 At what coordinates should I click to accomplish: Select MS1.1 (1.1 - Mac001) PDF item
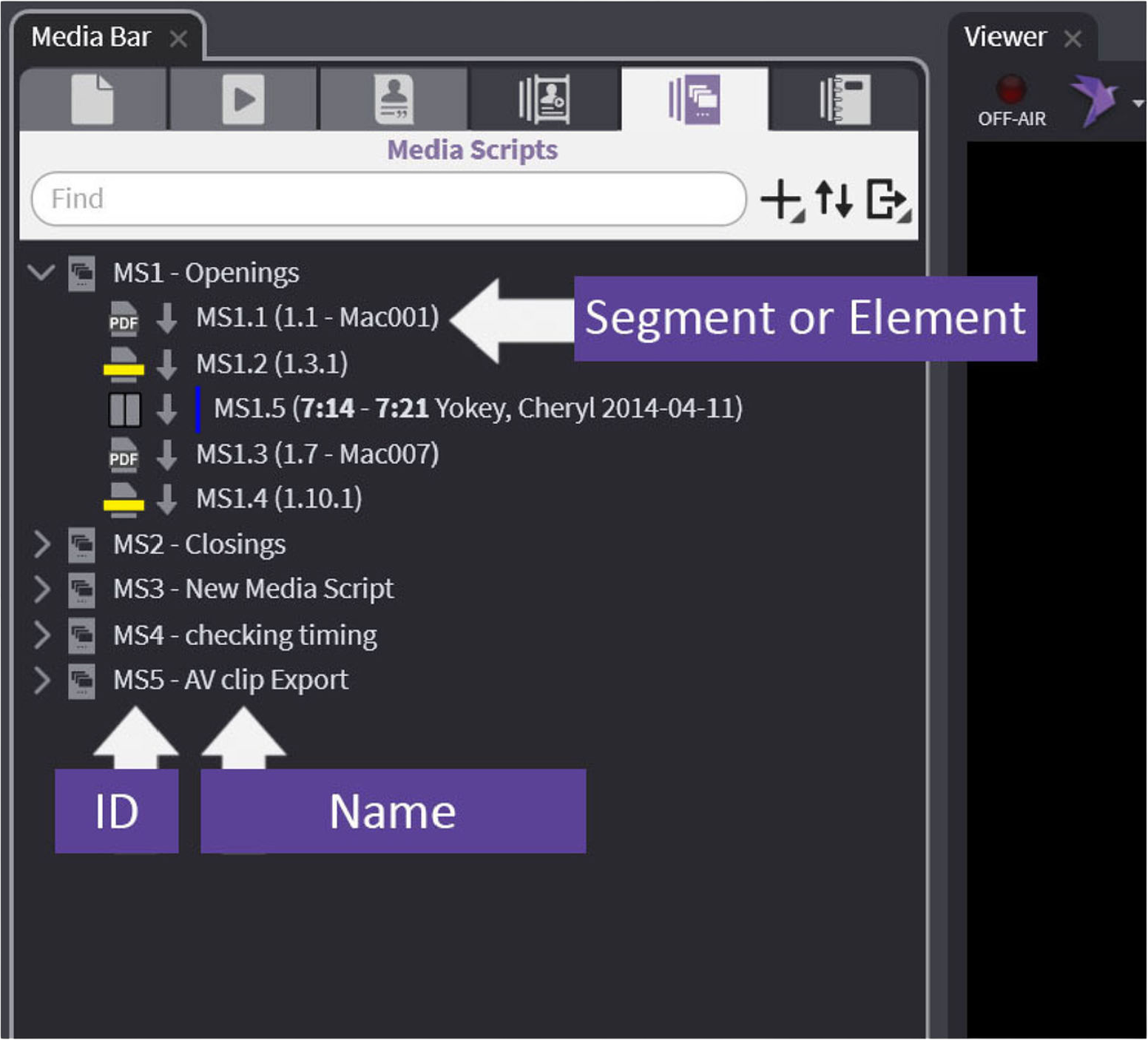pos(317,318)
